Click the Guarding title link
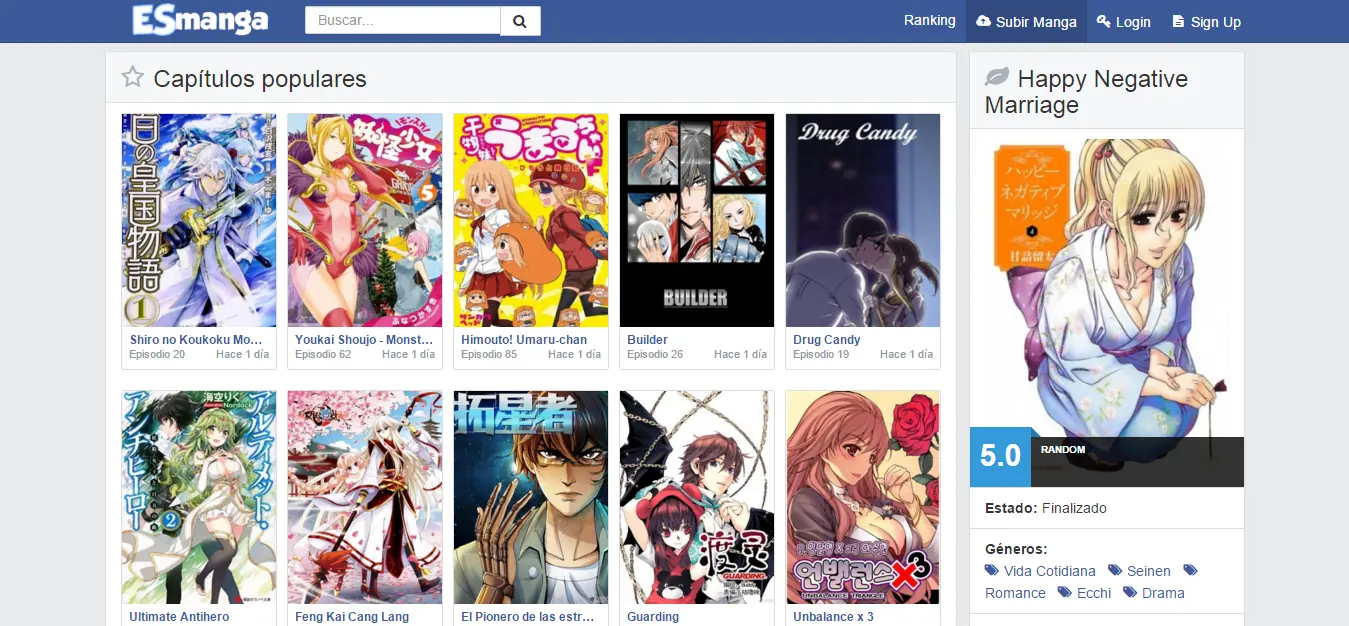 (653, 617)
